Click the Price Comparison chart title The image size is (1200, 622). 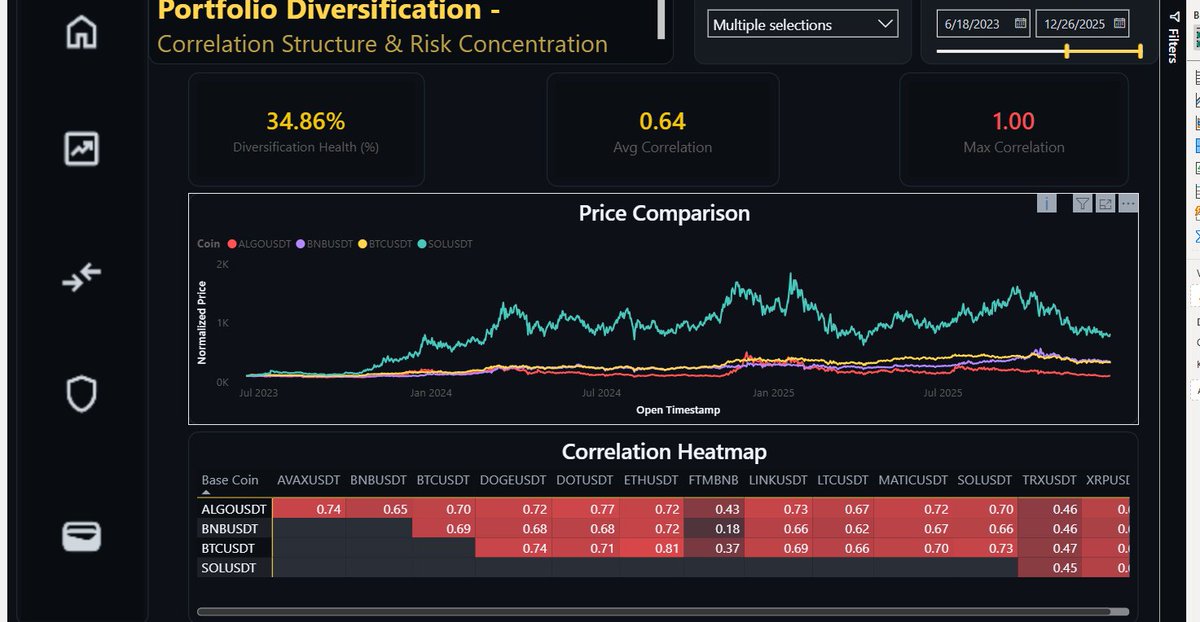point(664,213)
